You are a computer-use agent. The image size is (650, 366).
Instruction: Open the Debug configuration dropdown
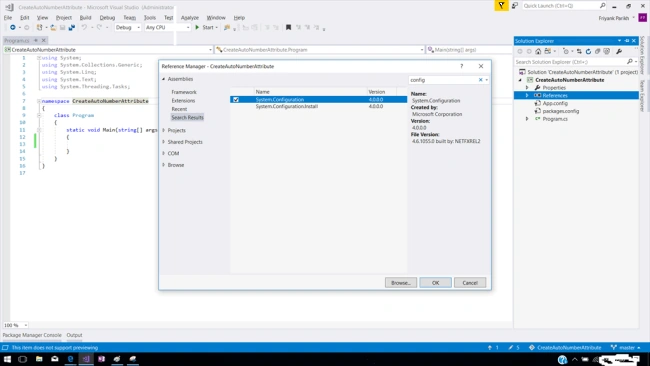click(128, 27)
